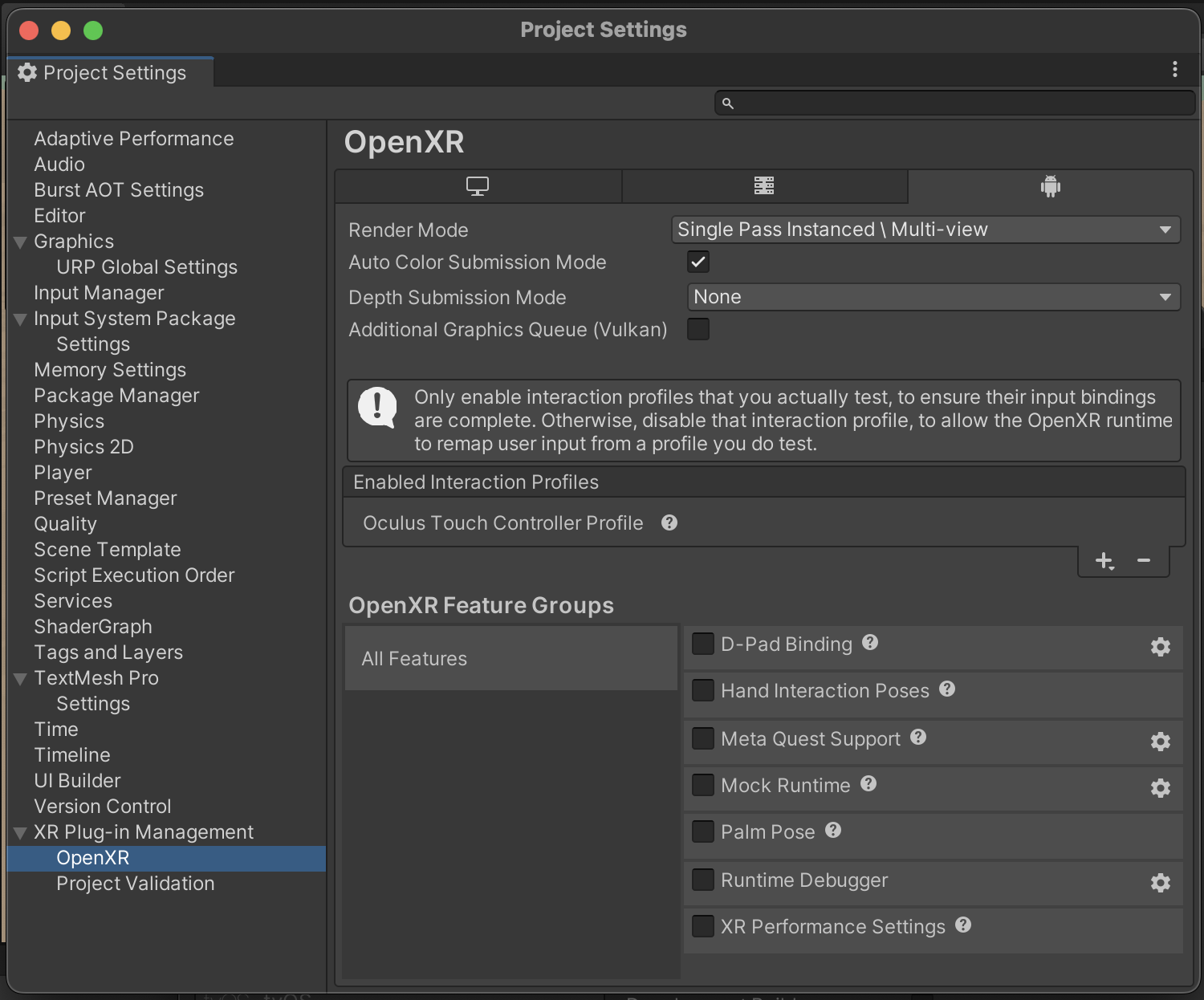Open Adaptive Performance settings
The height and width of the screenshot is (1000, 1204).
pyautogui.click(x=134, y=139)
